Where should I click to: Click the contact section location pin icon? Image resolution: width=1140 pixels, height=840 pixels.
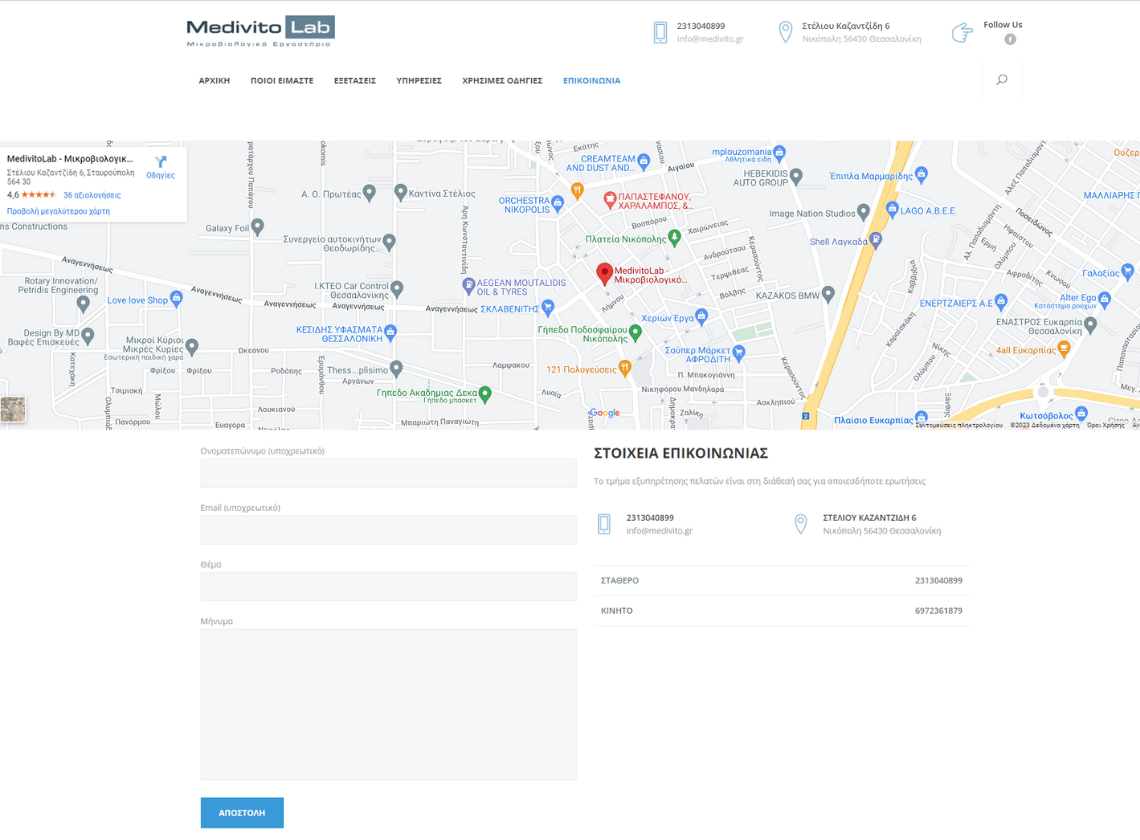tap(800, 524)
